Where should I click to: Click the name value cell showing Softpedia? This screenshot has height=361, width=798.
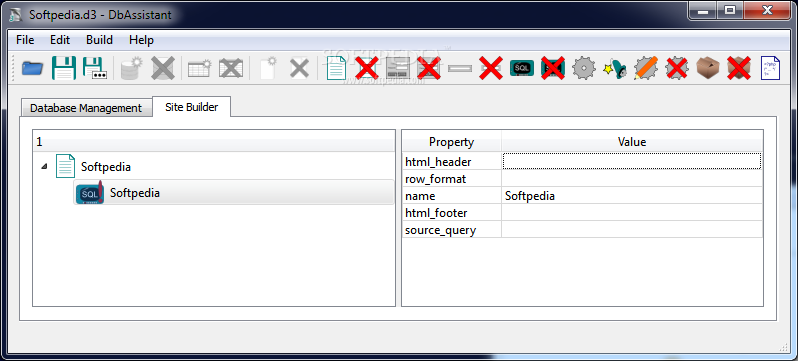632,196
